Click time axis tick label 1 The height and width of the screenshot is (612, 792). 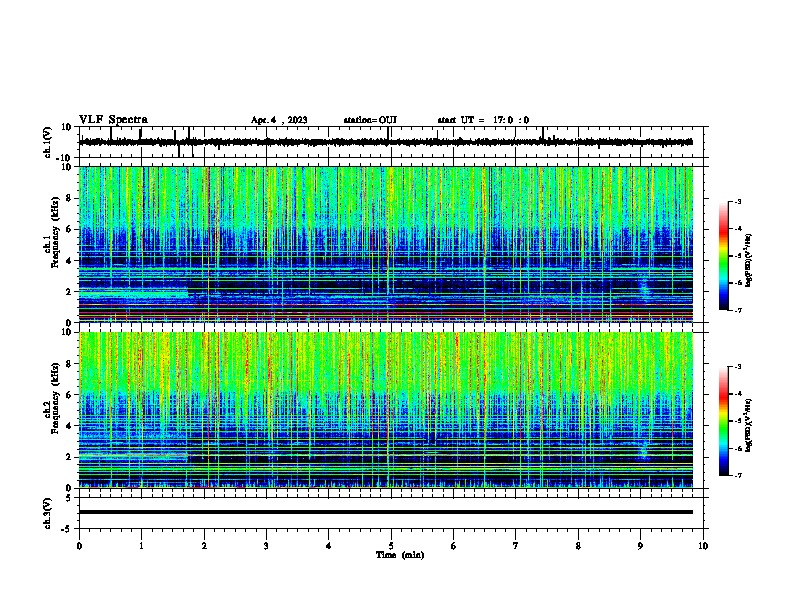[141, 546]
